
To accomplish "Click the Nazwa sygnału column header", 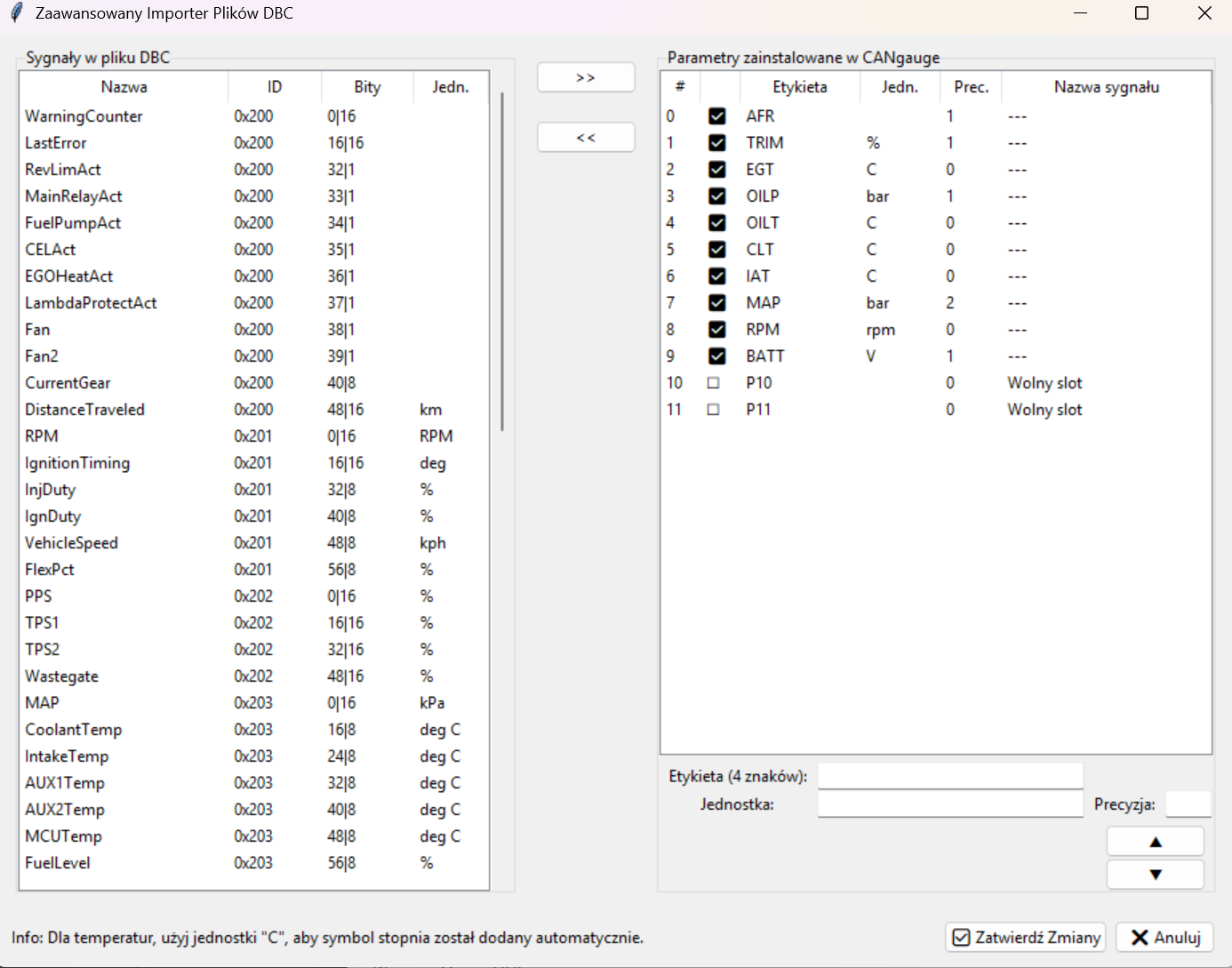I will [x=1107, y=87].
